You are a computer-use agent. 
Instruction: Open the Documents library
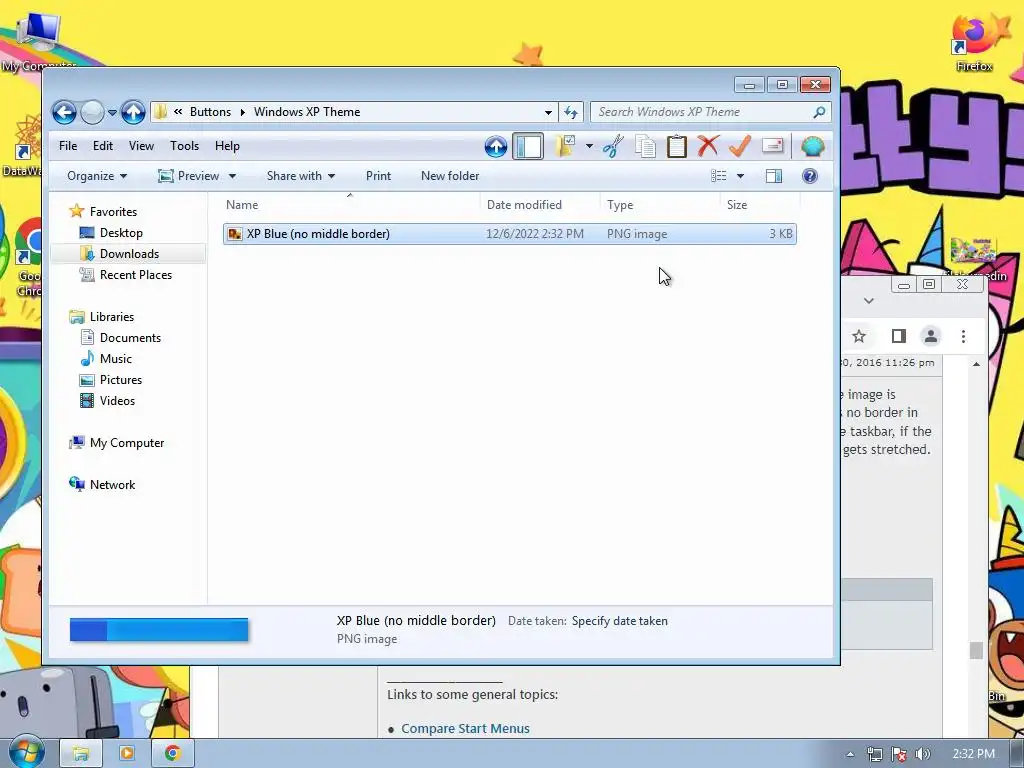coord(130,338)
